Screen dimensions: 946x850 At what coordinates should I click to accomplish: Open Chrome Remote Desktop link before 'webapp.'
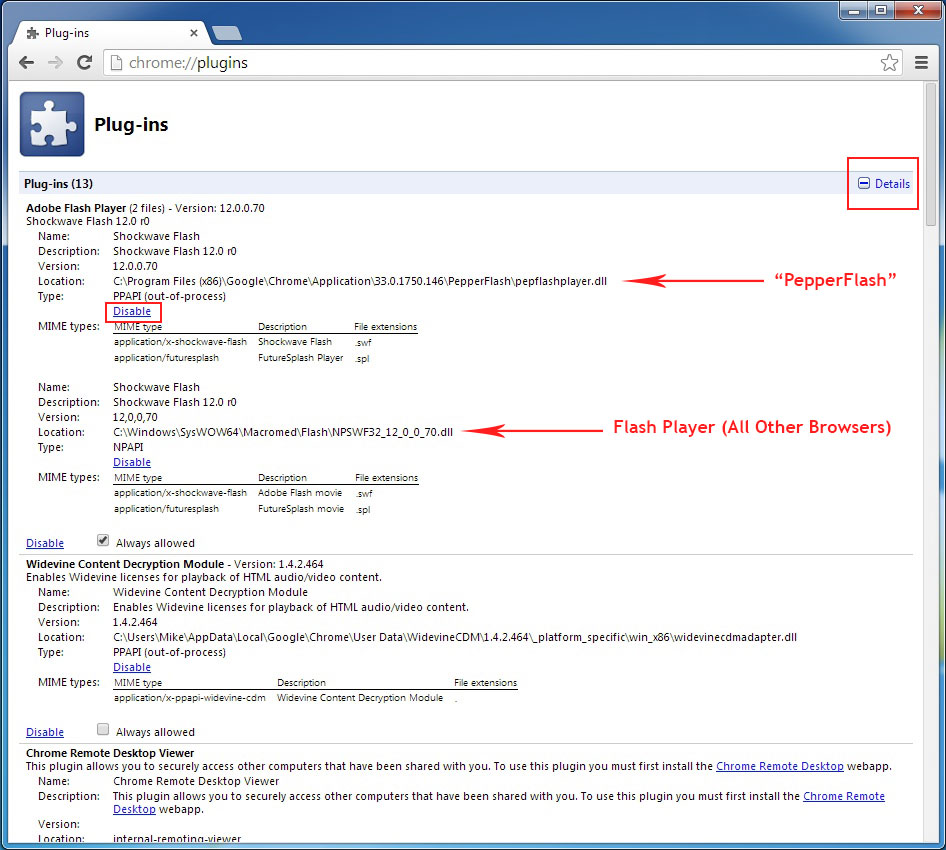click(779, 766)
